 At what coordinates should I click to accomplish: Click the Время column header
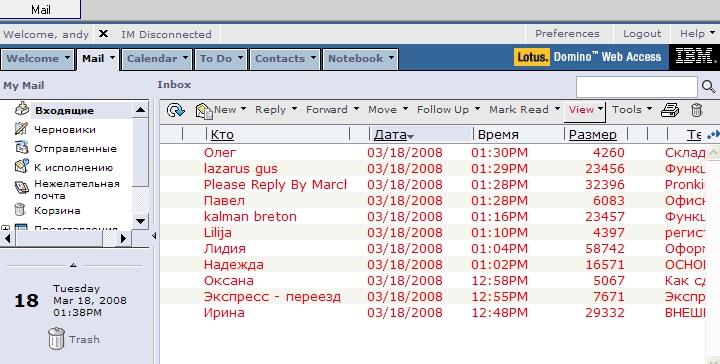498,135
